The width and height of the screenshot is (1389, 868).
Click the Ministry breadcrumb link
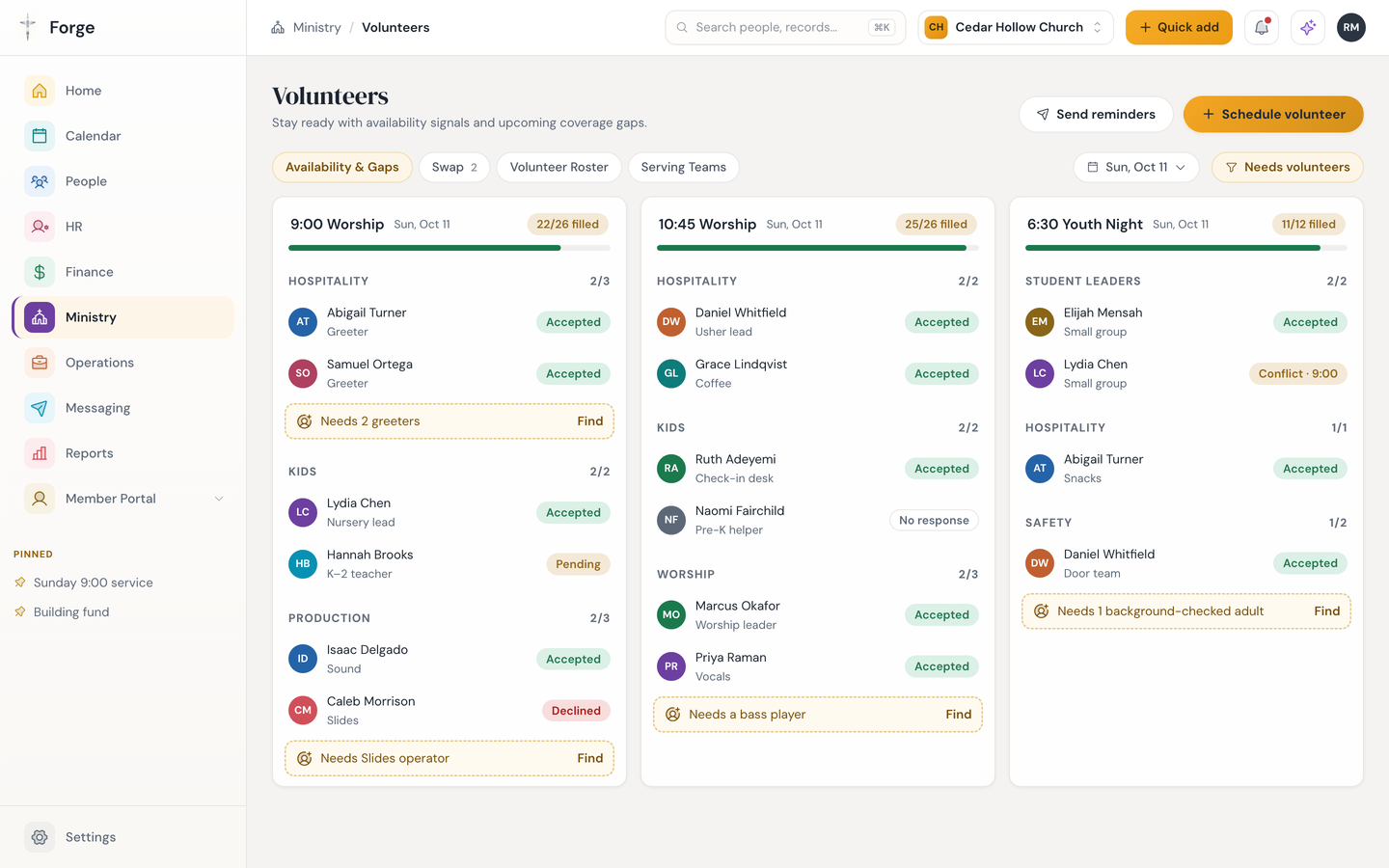[x=316, y=27]
